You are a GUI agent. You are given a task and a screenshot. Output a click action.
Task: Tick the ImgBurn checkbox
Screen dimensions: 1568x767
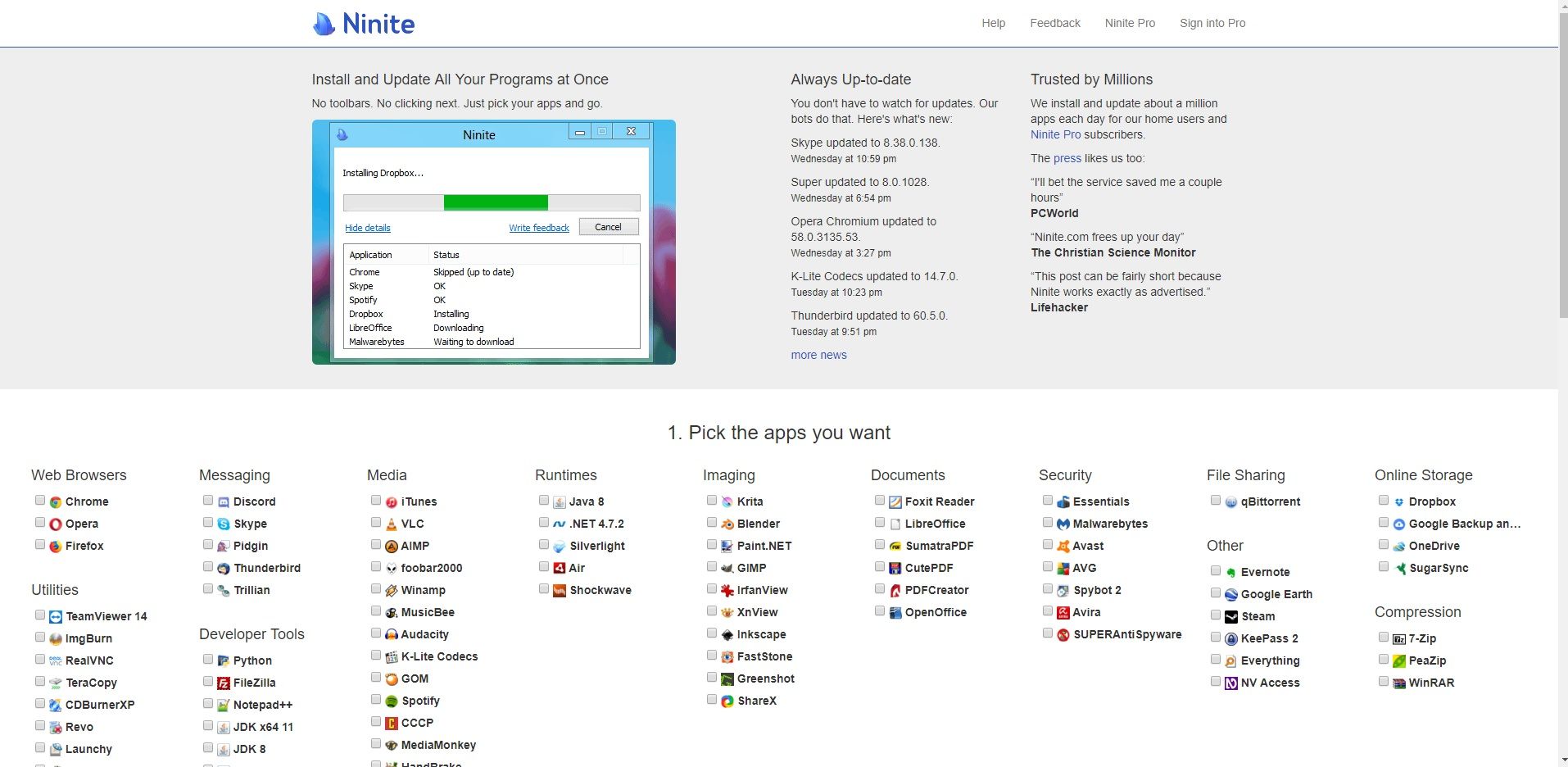(x=40, y=637)
